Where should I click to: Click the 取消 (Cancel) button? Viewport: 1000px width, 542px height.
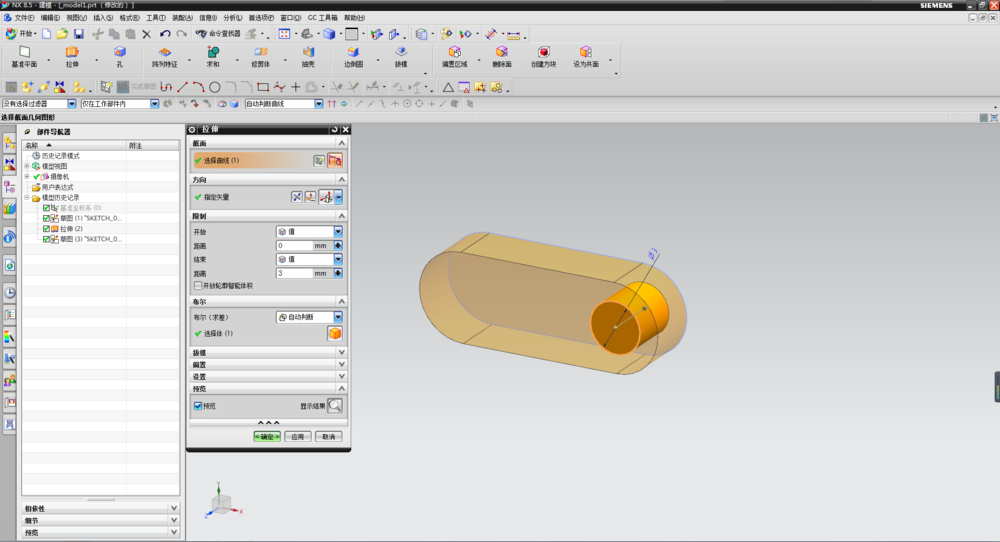tap(328, 436)
